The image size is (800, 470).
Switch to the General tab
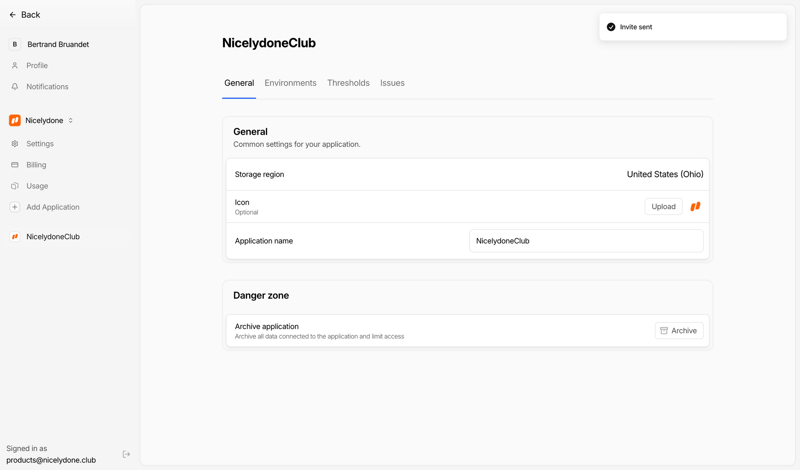coord(239,83)
